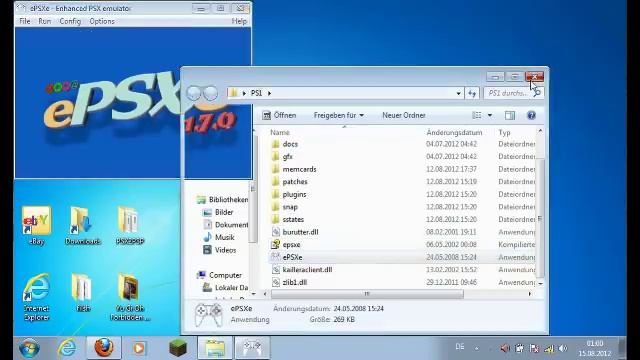Select Lokaler Datenträger in navigation pane

(x=231, y=288)
